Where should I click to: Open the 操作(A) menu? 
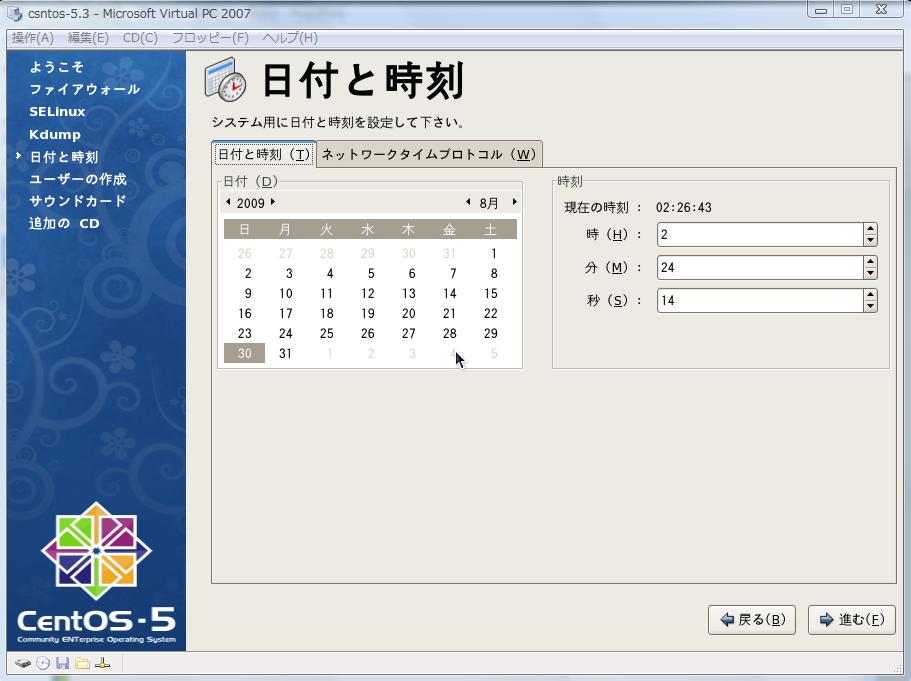click(33, 38)
